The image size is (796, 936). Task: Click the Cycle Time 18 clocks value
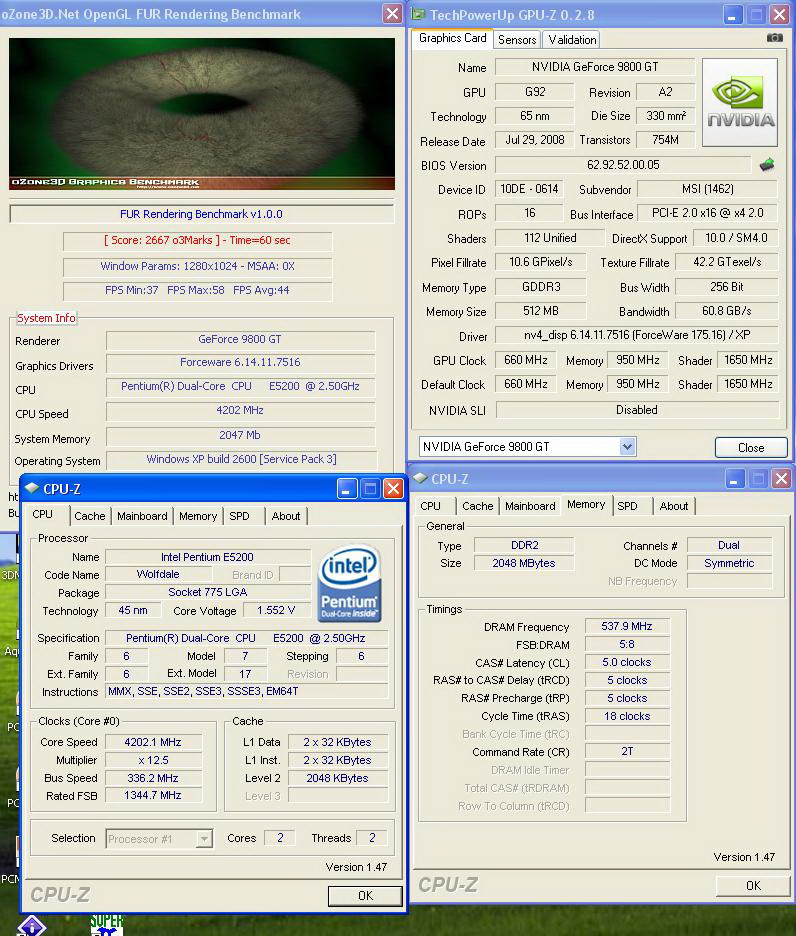click(626, 716)
